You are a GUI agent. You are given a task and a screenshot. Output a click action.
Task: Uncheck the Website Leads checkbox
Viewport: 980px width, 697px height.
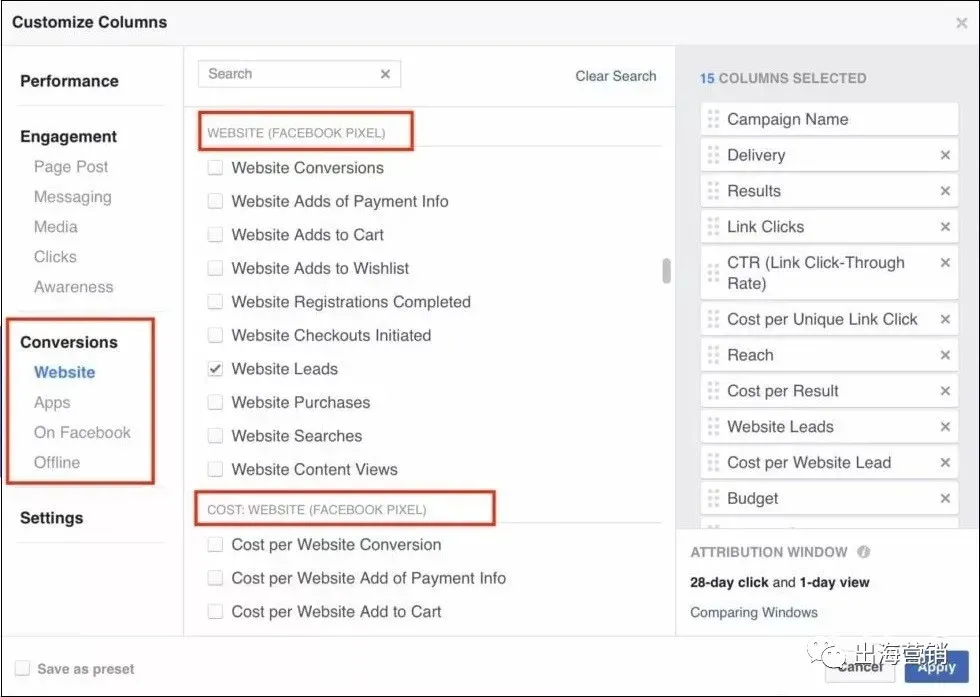point(215,369)
